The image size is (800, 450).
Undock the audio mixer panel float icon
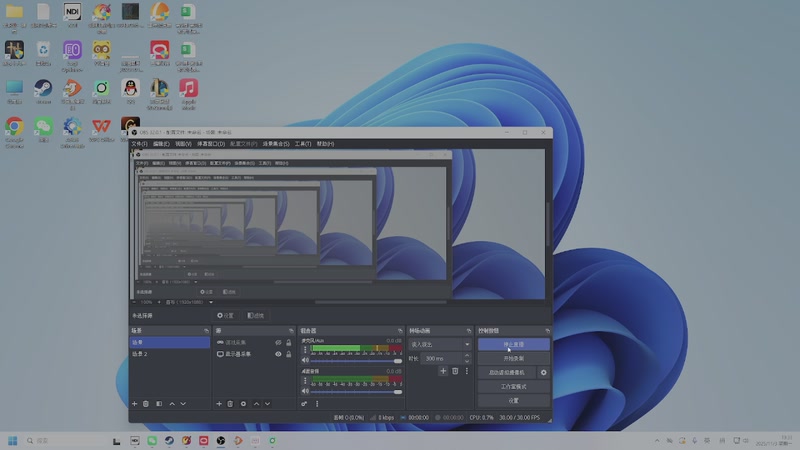tap(400, 331)
